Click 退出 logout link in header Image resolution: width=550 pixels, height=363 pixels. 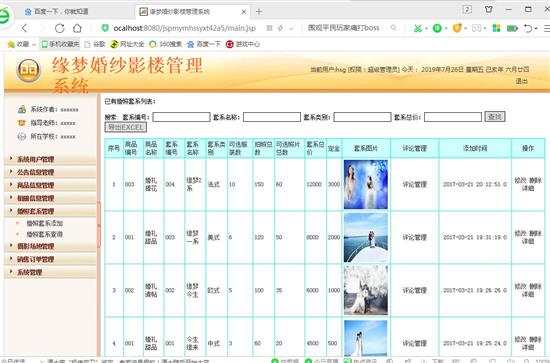[x=522, y=81]
